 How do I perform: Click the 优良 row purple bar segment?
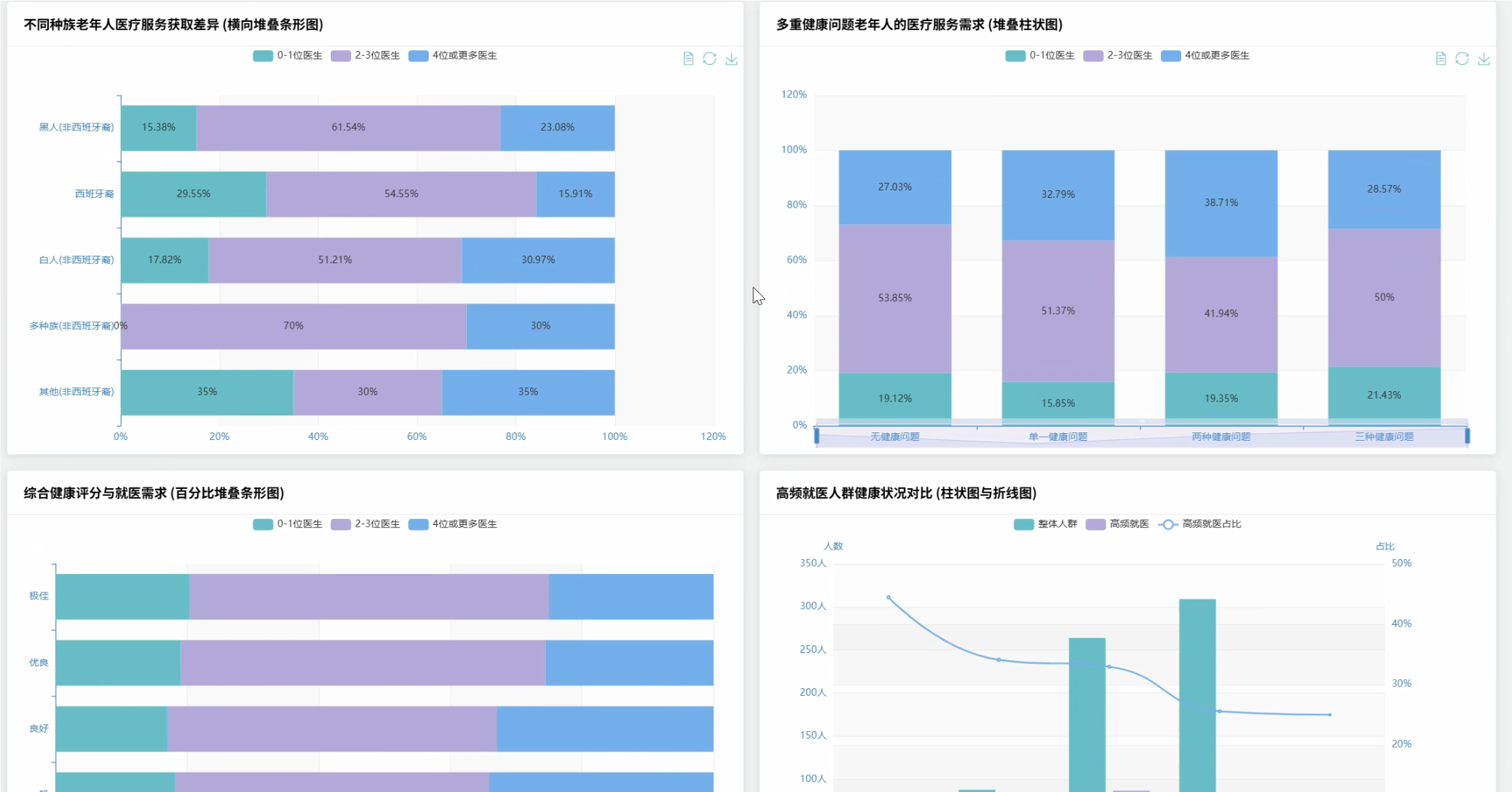pyautogui.click(x=363, y=663)
